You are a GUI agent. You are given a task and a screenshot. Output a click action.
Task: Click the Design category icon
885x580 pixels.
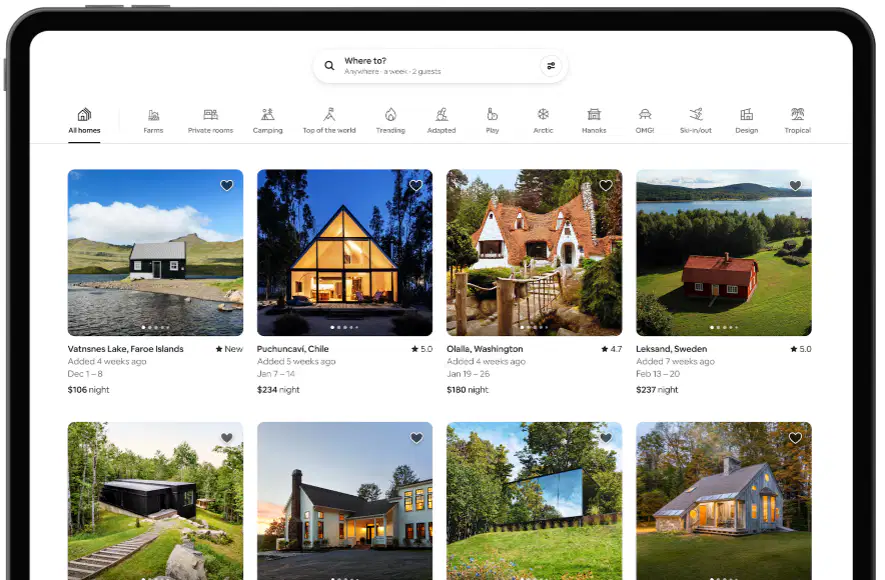(x=747, y=115)
